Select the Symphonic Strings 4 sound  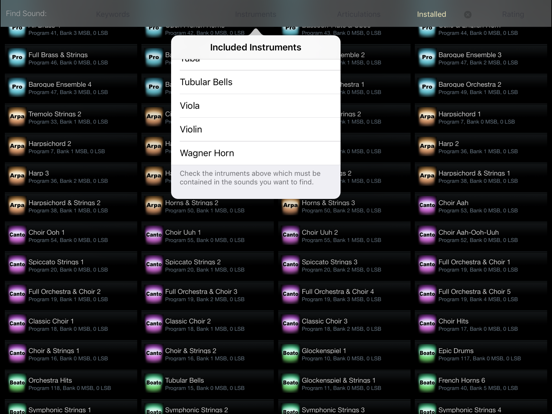point(481,407)
